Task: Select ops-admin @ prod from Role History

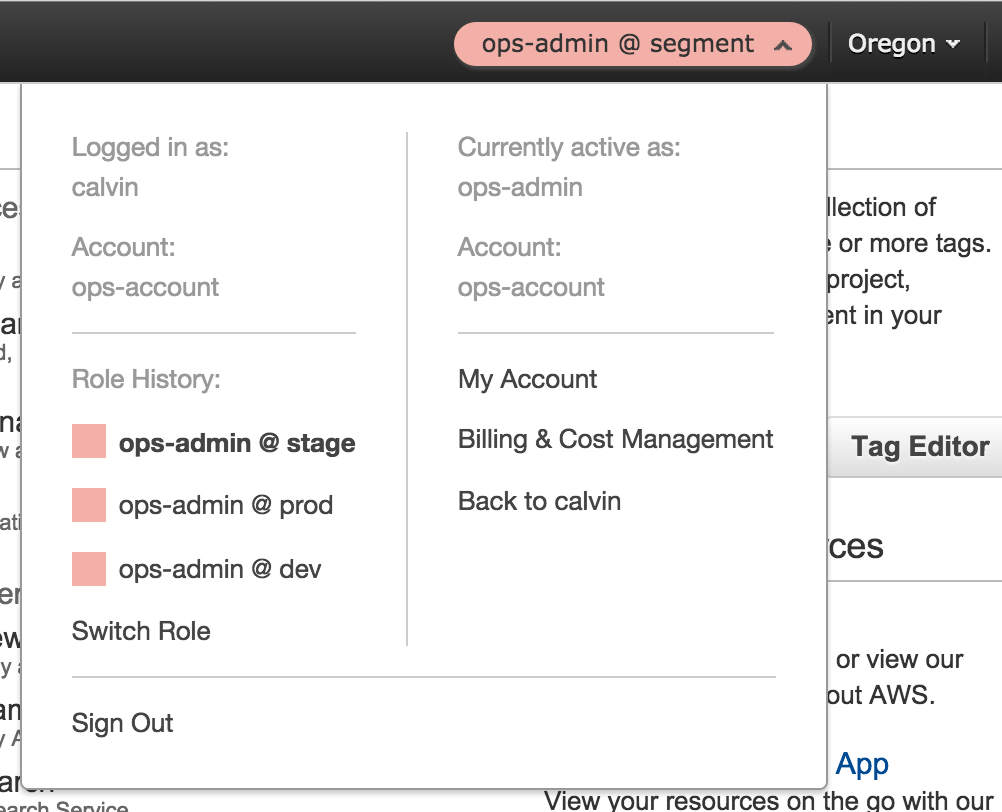Action: click(225, 505)
